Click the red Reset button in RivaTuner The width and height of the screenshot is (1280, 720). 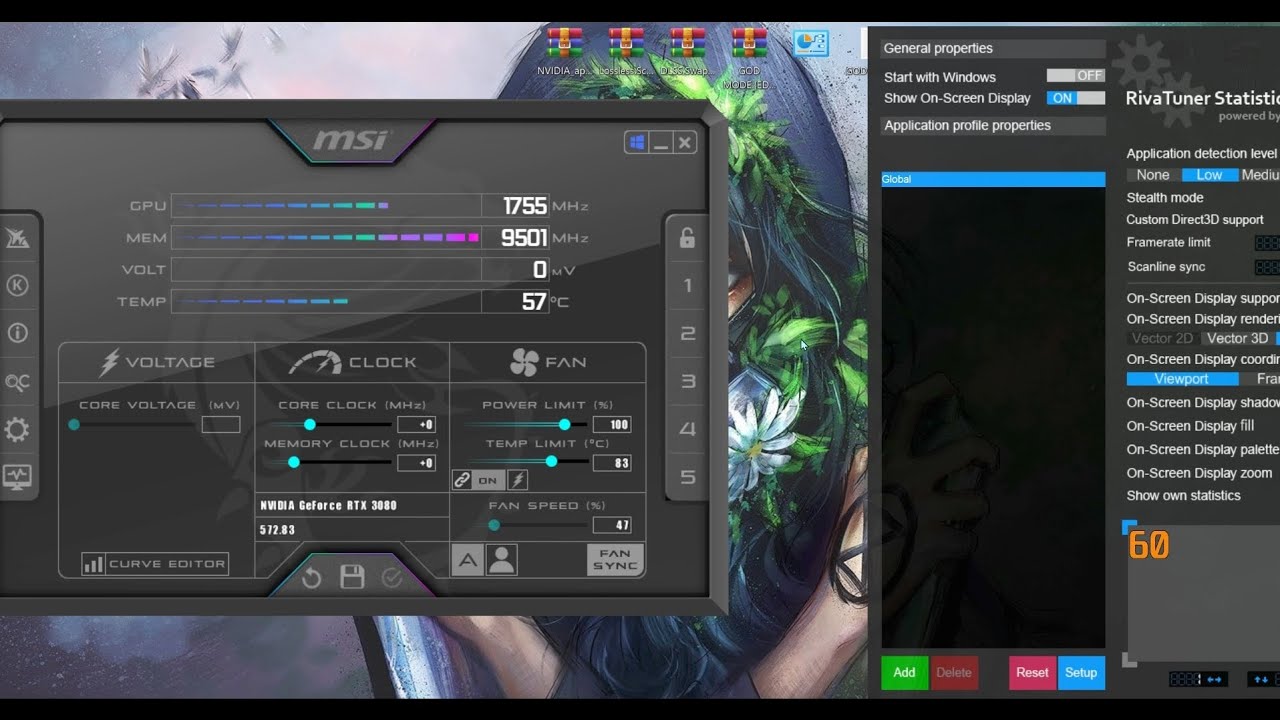click(x=1032, y=673)
